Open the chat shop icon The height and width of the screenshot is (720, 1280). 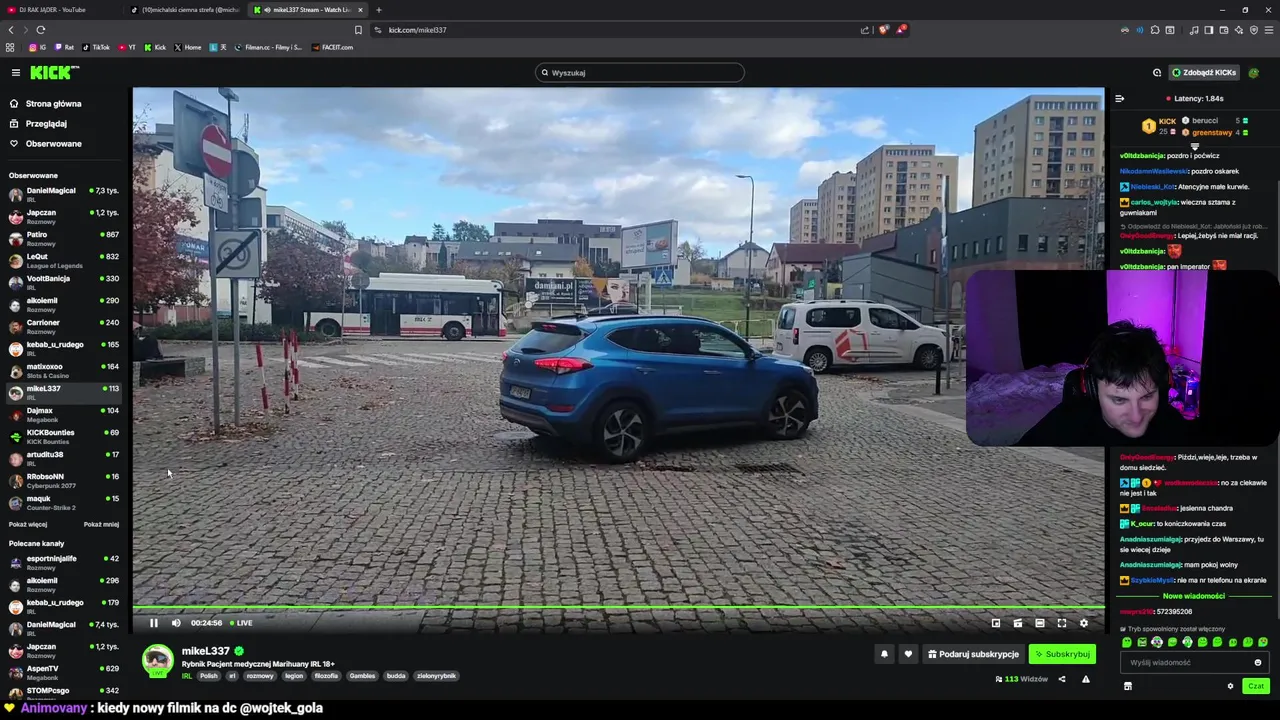coord(1128,686)
